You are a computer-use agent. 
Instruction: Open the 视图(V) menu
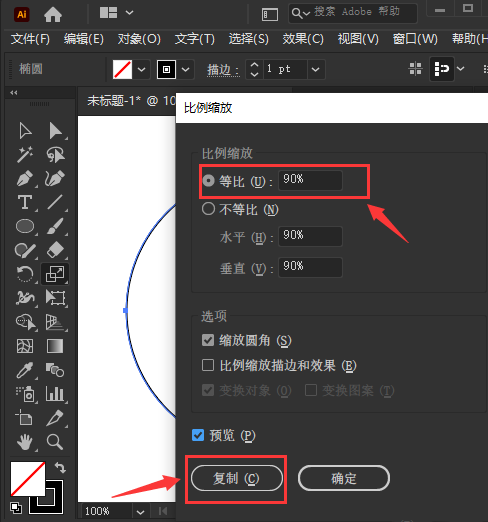[x=358, y=39]
